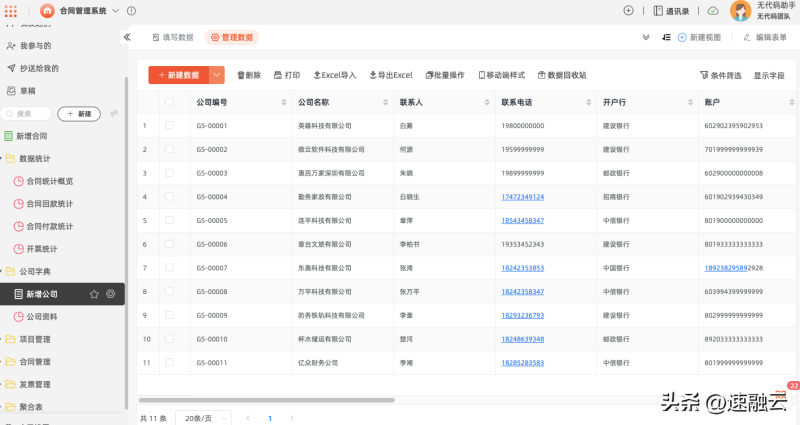Open 数据回收站 recycle bin

(561, 75)
